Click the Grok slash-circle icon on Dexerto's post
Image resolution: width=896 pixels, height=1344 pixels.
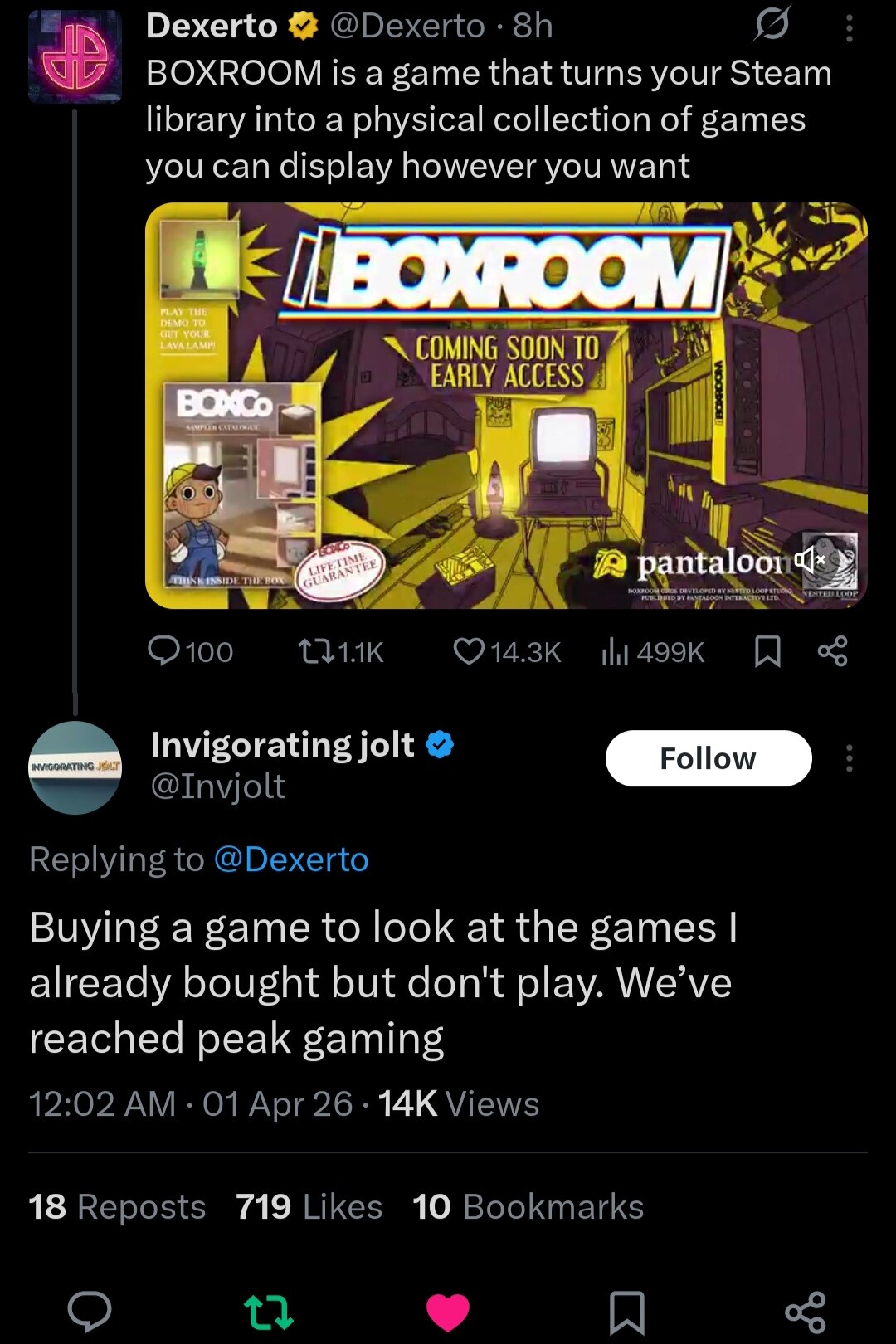click(x=772, y=26)
